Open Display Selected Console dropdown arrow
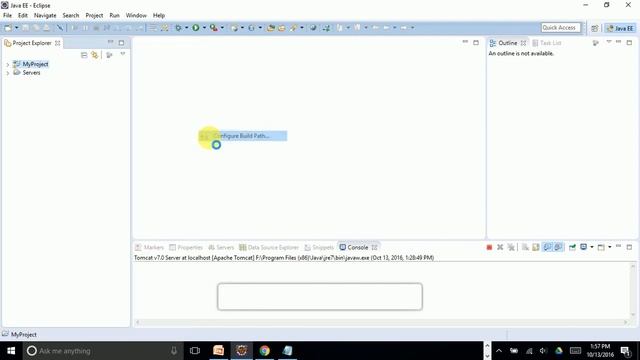 592,247
